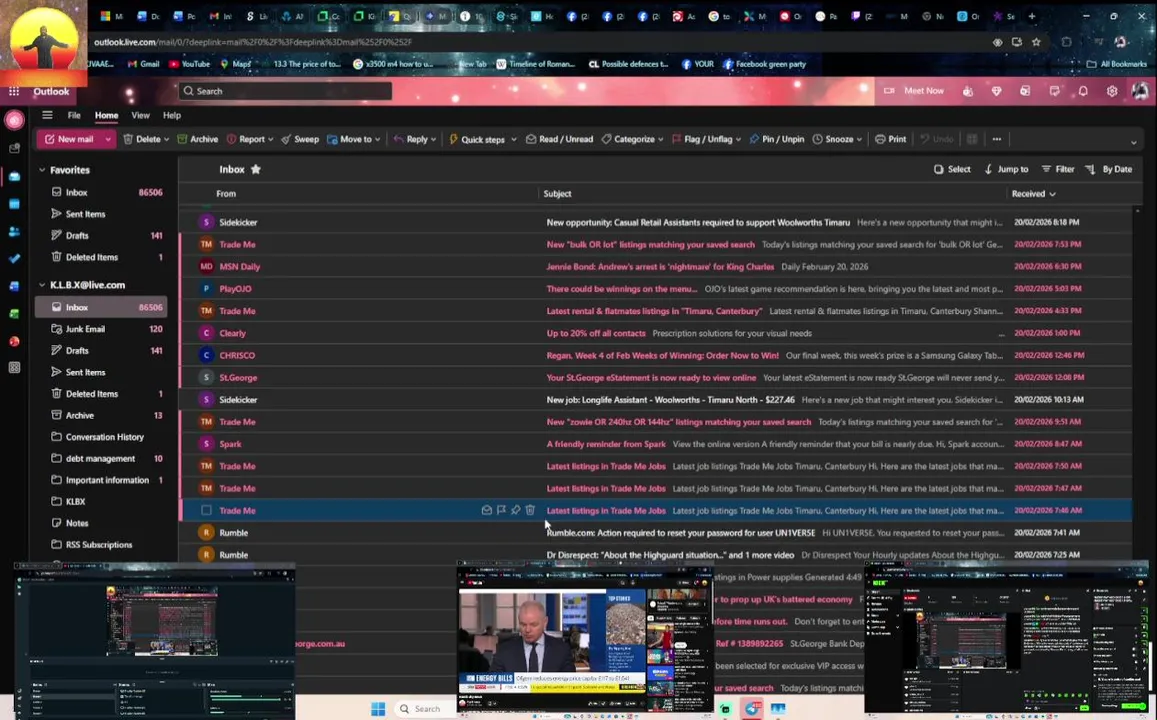This screenshot has height=720, width=1157.
Task: Toggle the navigation pane hamburger icon
Action: click(47, 115)
